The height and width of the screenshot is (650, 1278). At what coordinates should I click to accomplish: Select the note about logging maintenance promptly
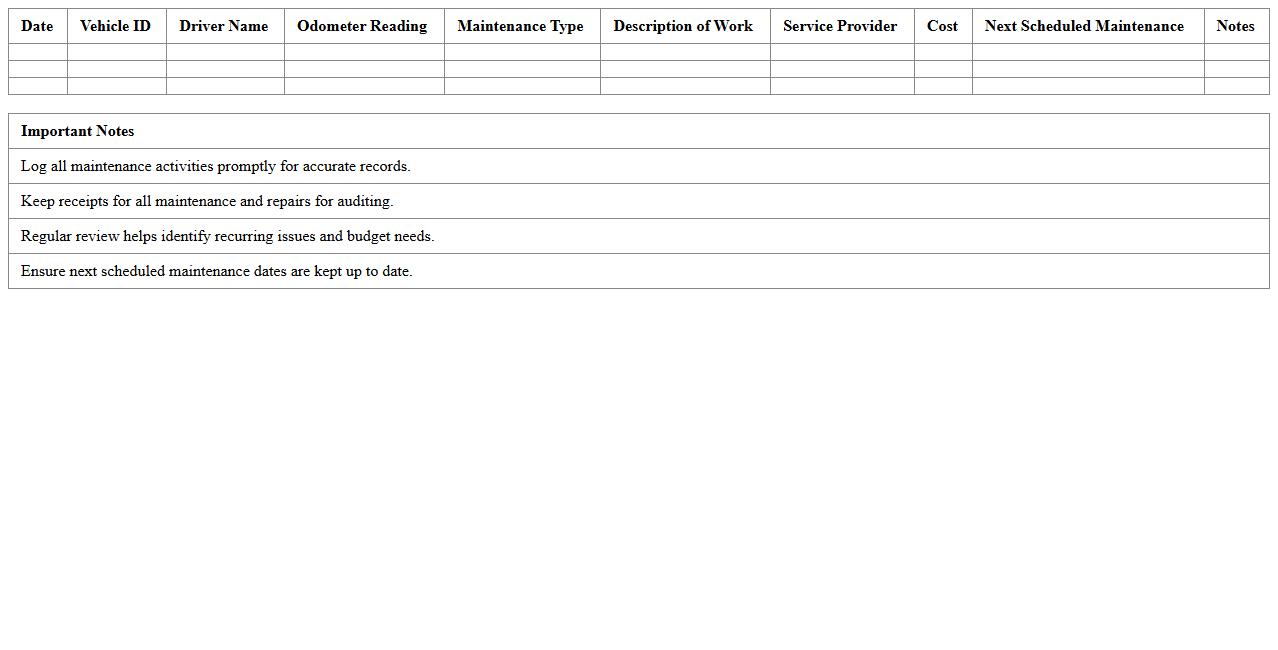click(x=215, y=166)
